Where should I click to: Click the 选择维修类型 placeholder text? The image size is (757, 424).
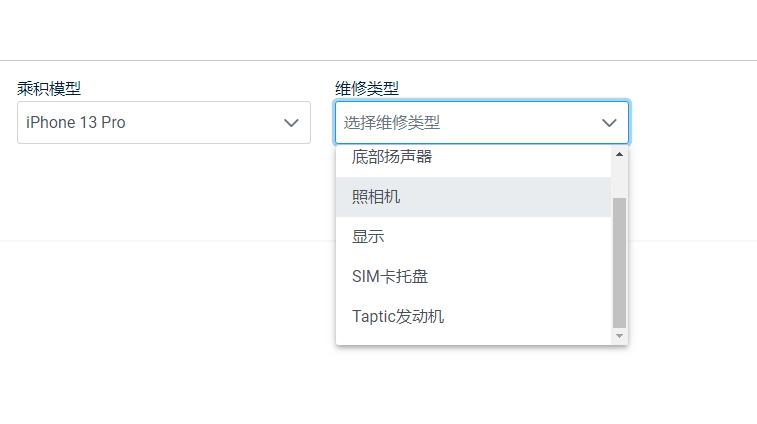[392, 123]
